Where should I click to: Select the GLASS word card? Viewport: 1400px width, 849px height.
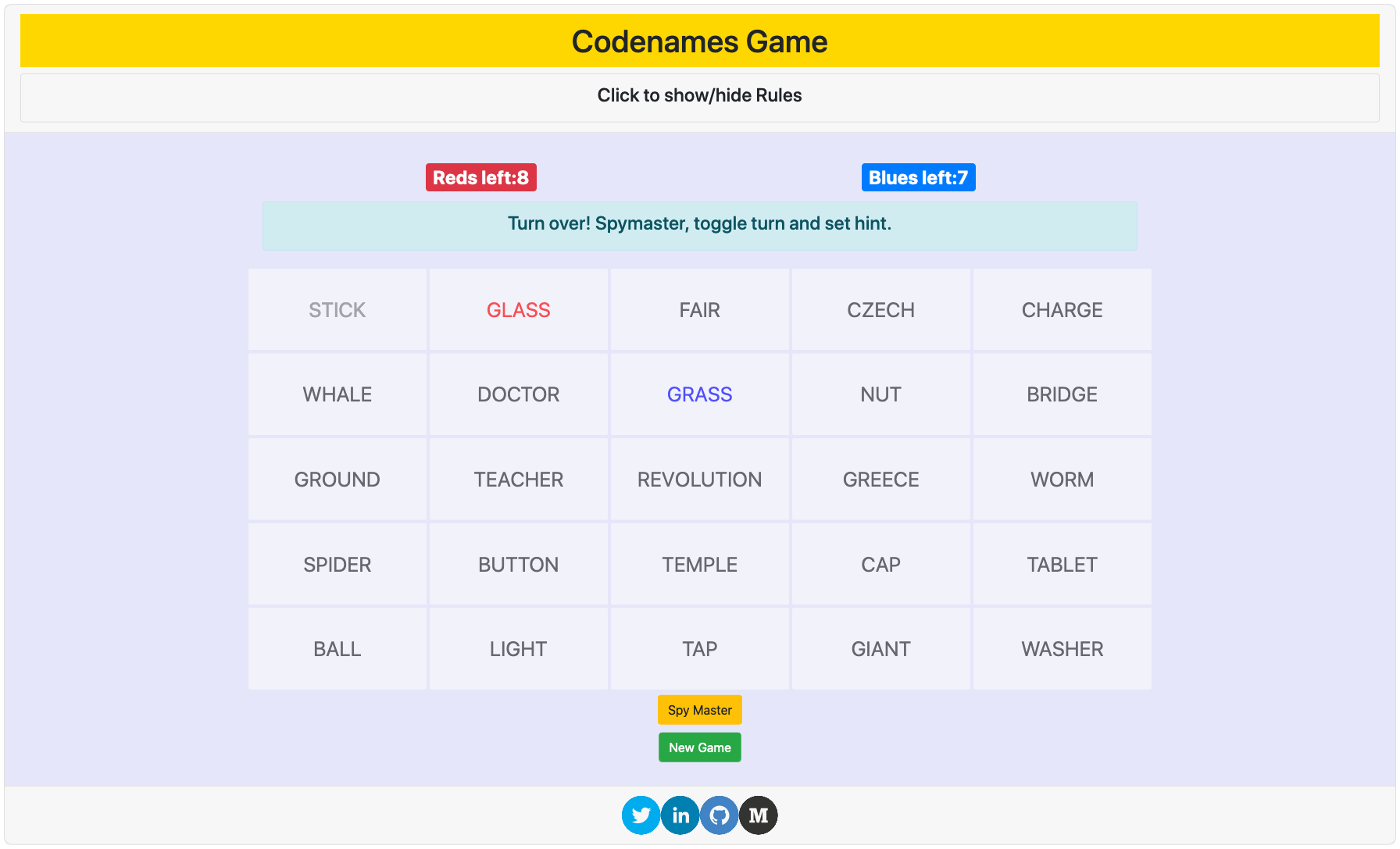click(x=519, y=310)
